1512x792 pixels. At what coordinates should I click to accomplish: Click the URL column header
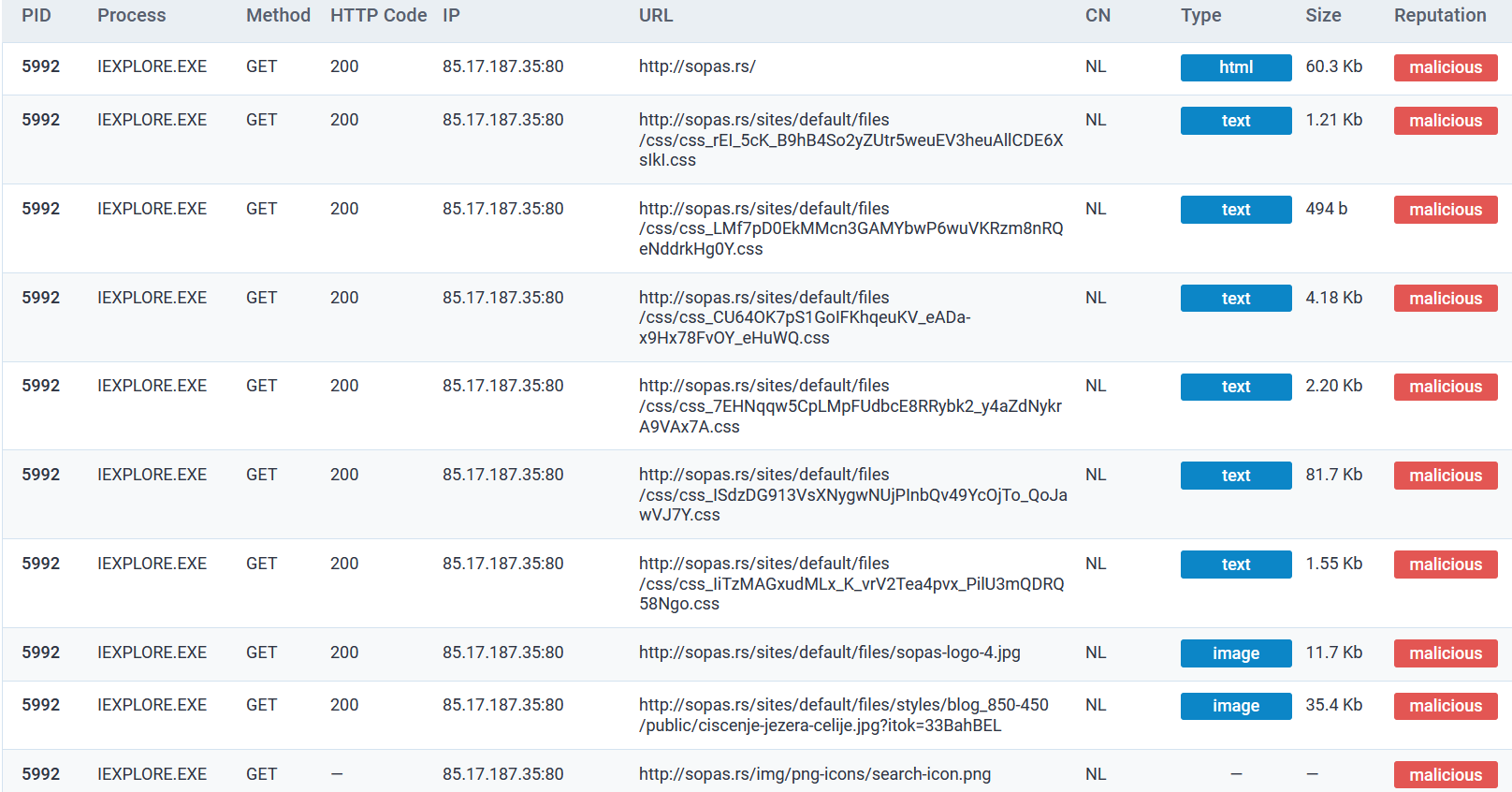tap(656, 15)
